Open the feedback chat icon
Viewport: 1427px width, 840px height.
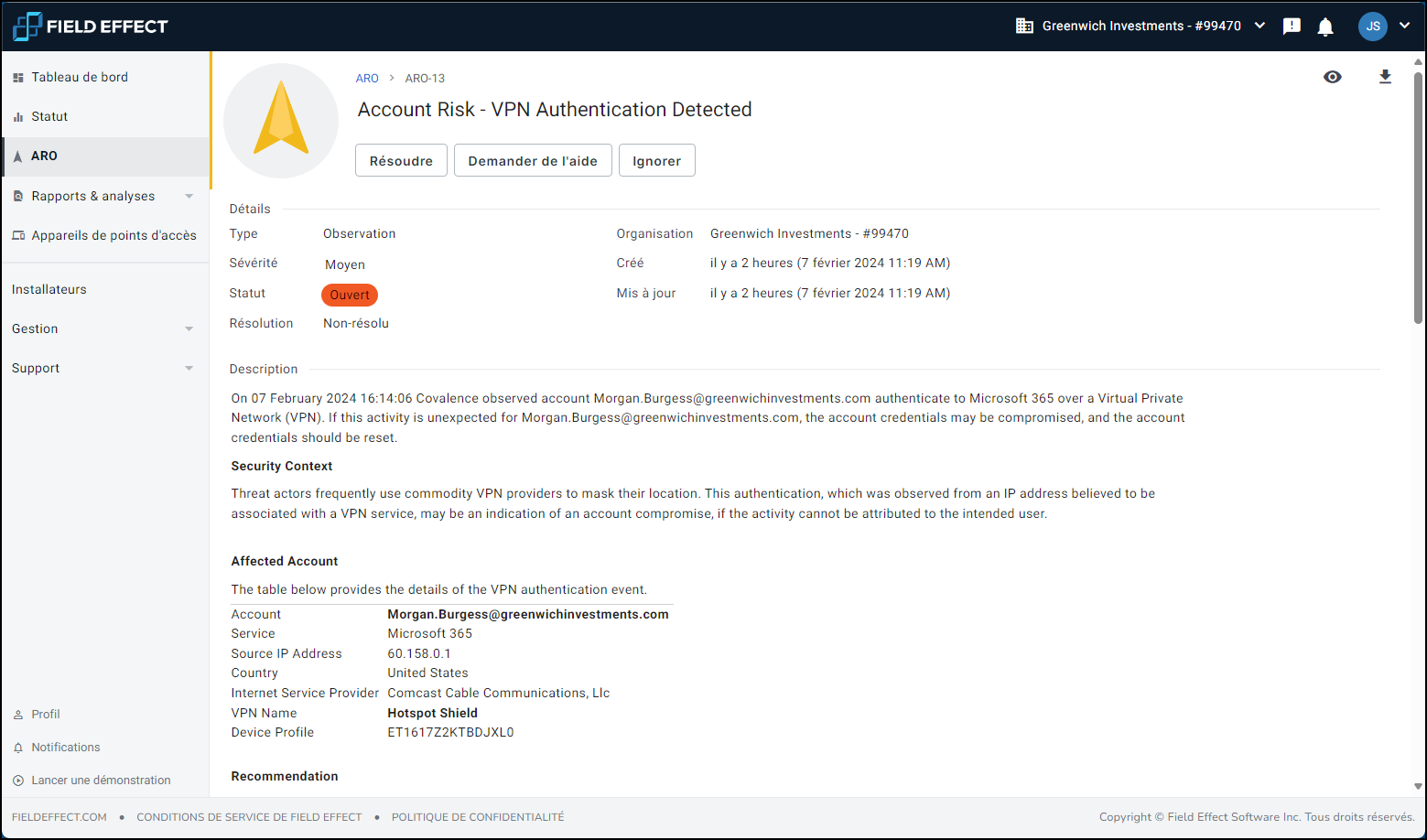click(x=1292, y=26)
